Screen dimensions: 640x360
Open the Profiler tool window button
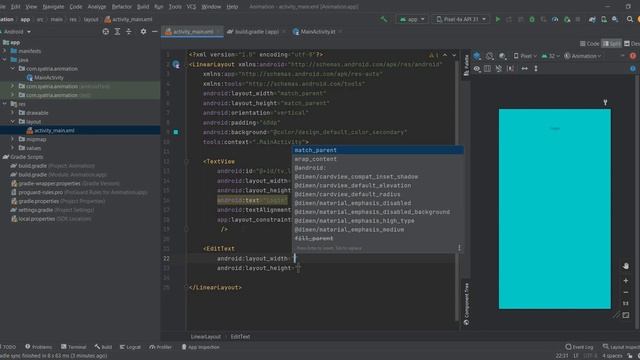click(x=161, y=347)
